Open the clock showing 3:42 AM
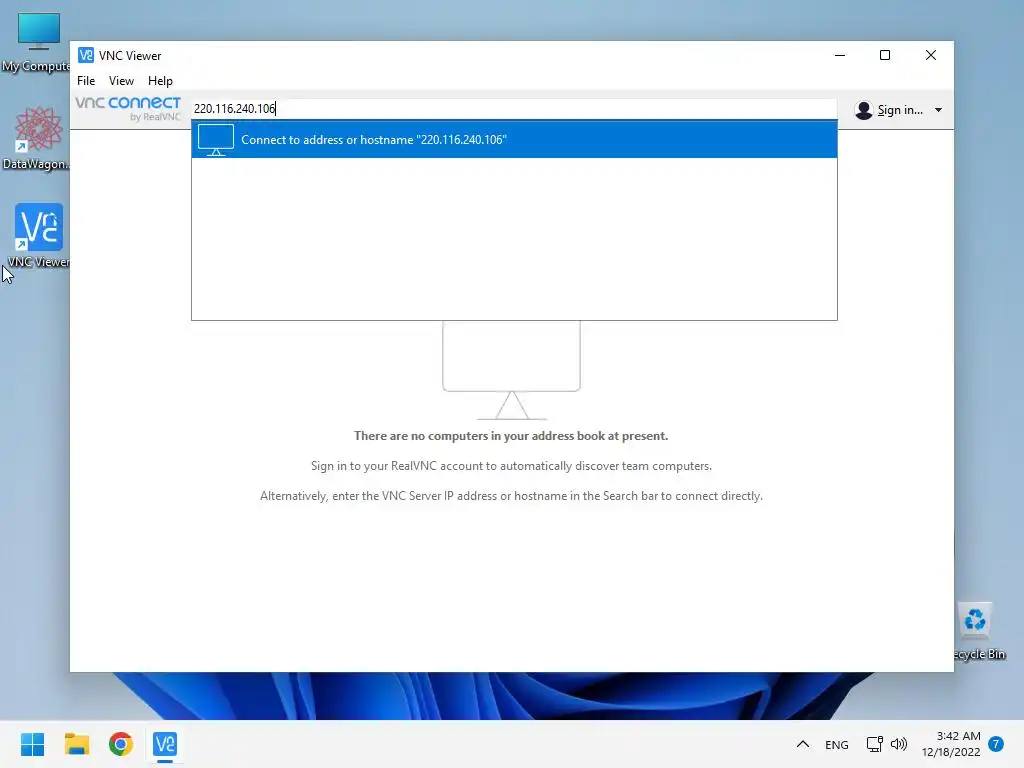The image size is (1024, 768). click(x=951, y=744)
